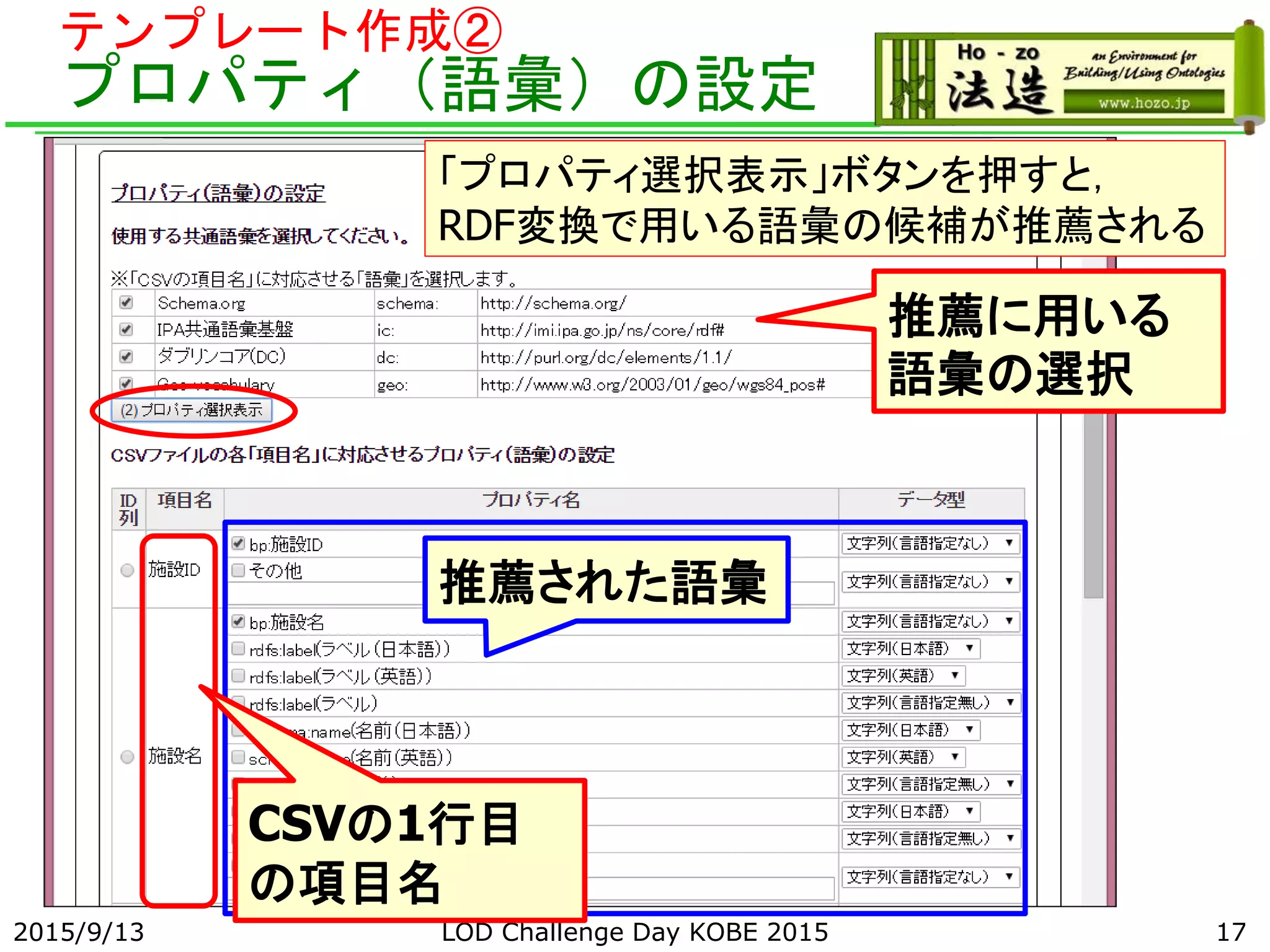Open data type dropdown for その他 row
Image resolution: width=1270 pixels, height=952 pixels.
point(930,581)
